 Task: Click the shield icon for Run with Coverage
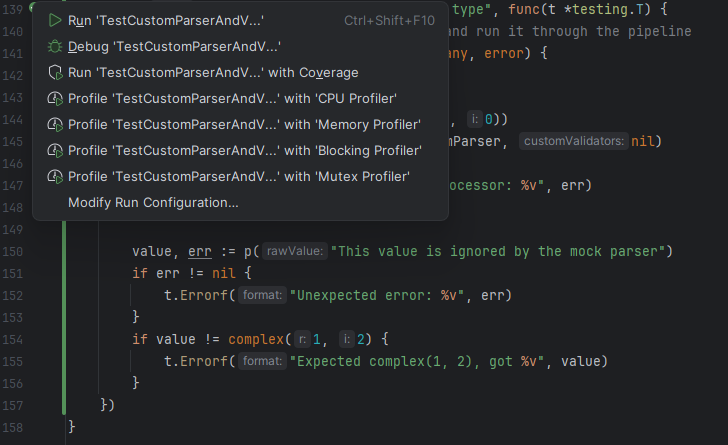click(x=55, y=72)
